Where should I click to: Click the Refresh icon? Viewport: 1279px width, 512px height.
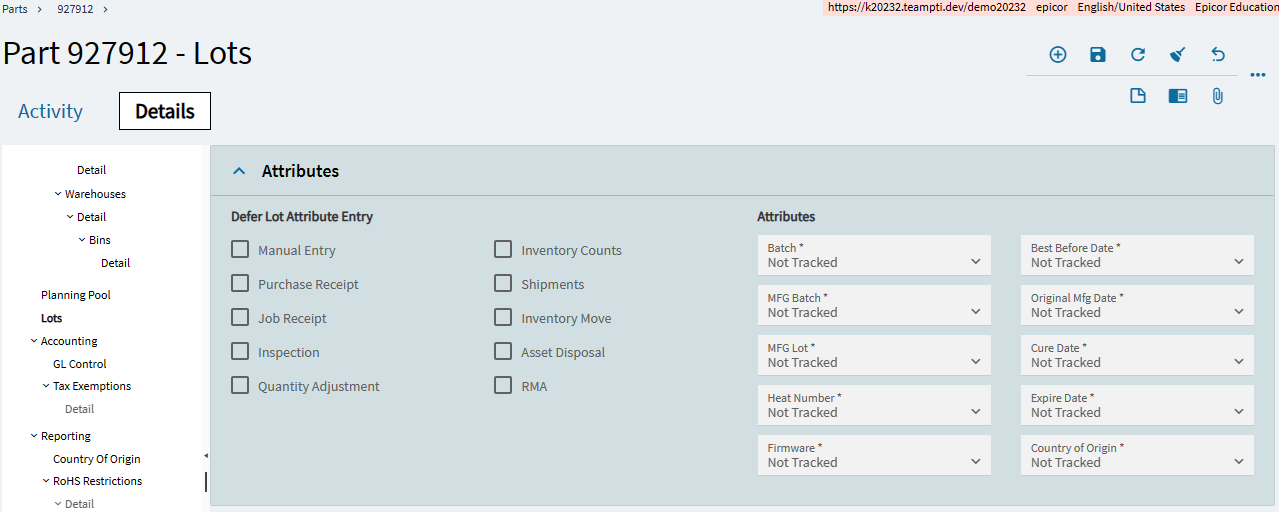click(1138, 55)
